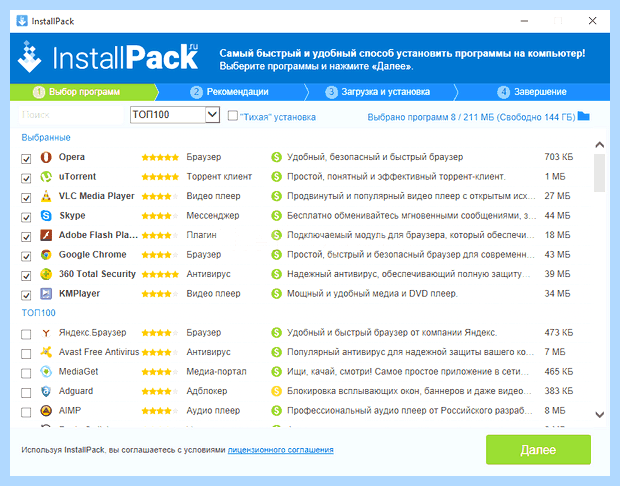
Task: Minimize the InstallPack window
Action: (524, 21)
